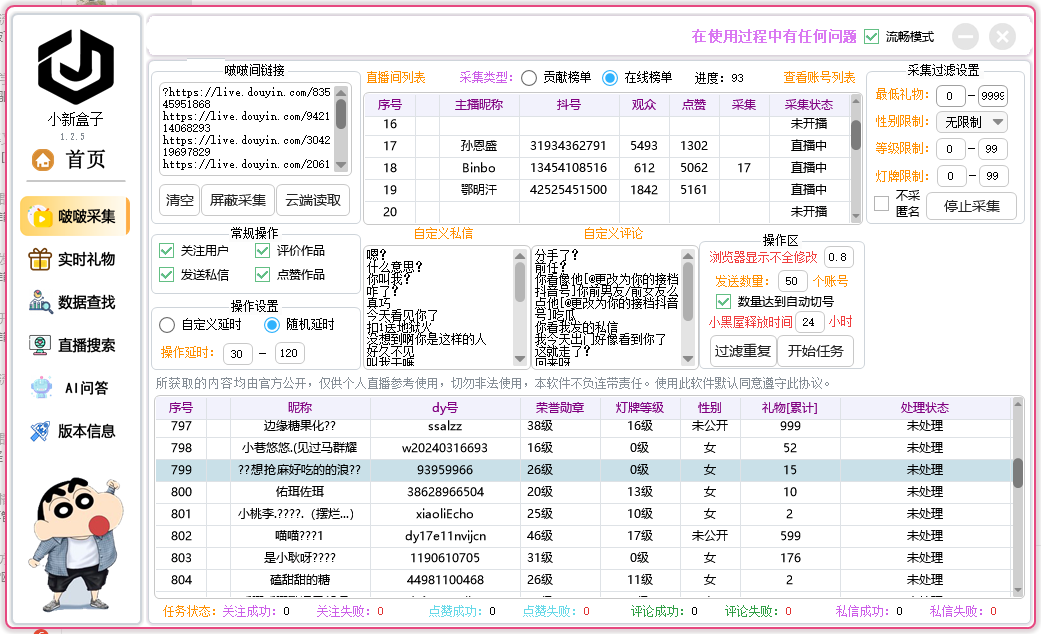Click up arrow of 自定义评论 scrollbar
Image resolution: width=1041 pixels, height=634 pixels.
[688, 256]
